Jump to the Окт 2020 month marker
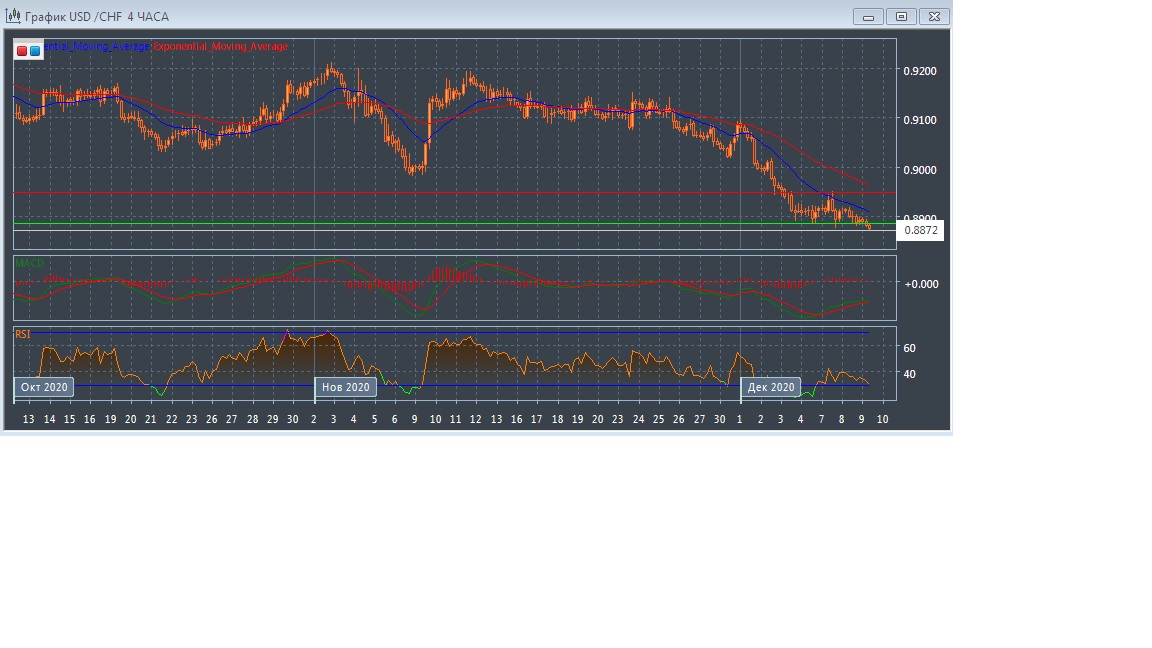 (45, 387)
